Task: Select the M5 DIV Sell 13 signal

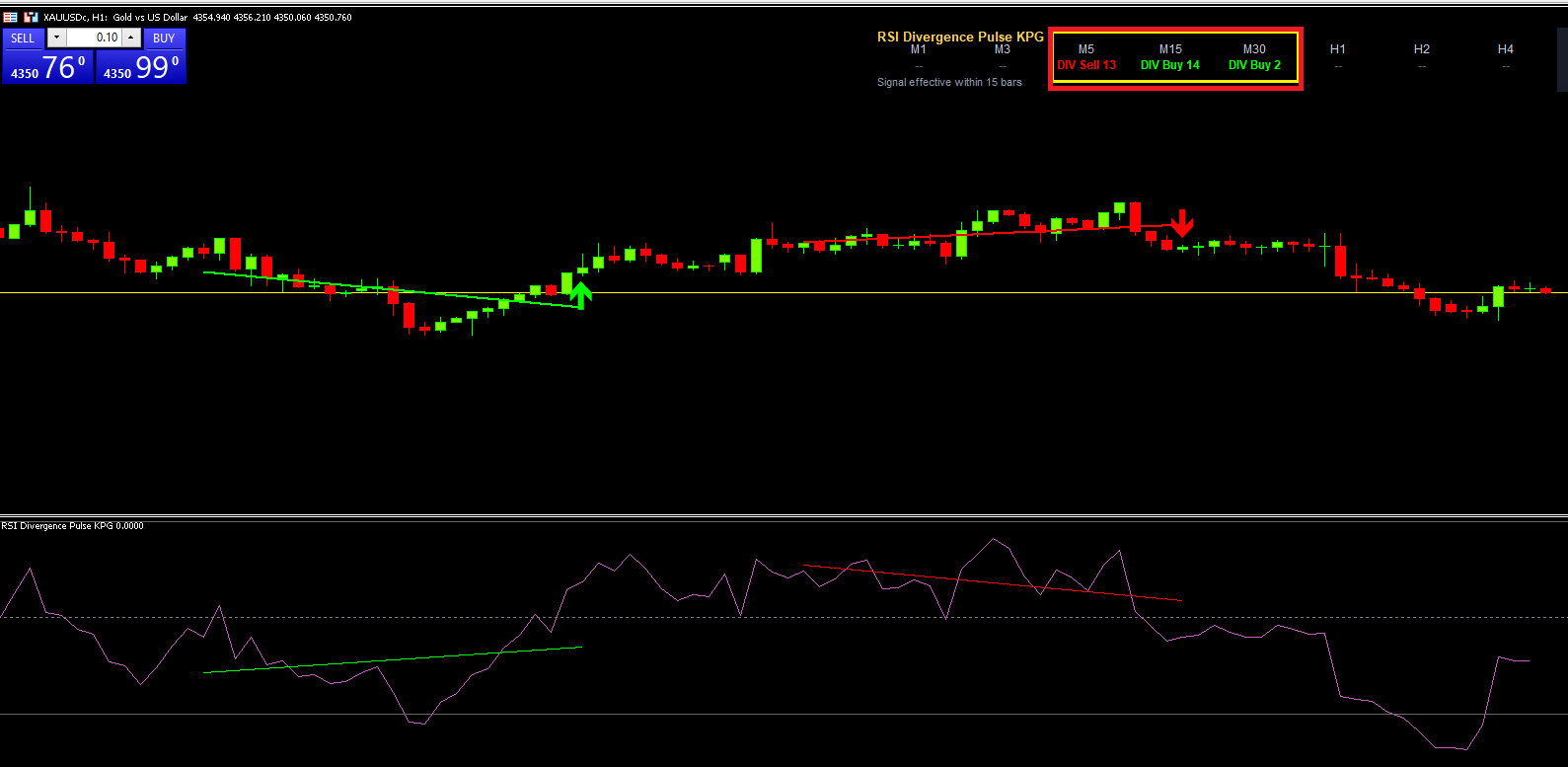Action: click(1086, 57)
